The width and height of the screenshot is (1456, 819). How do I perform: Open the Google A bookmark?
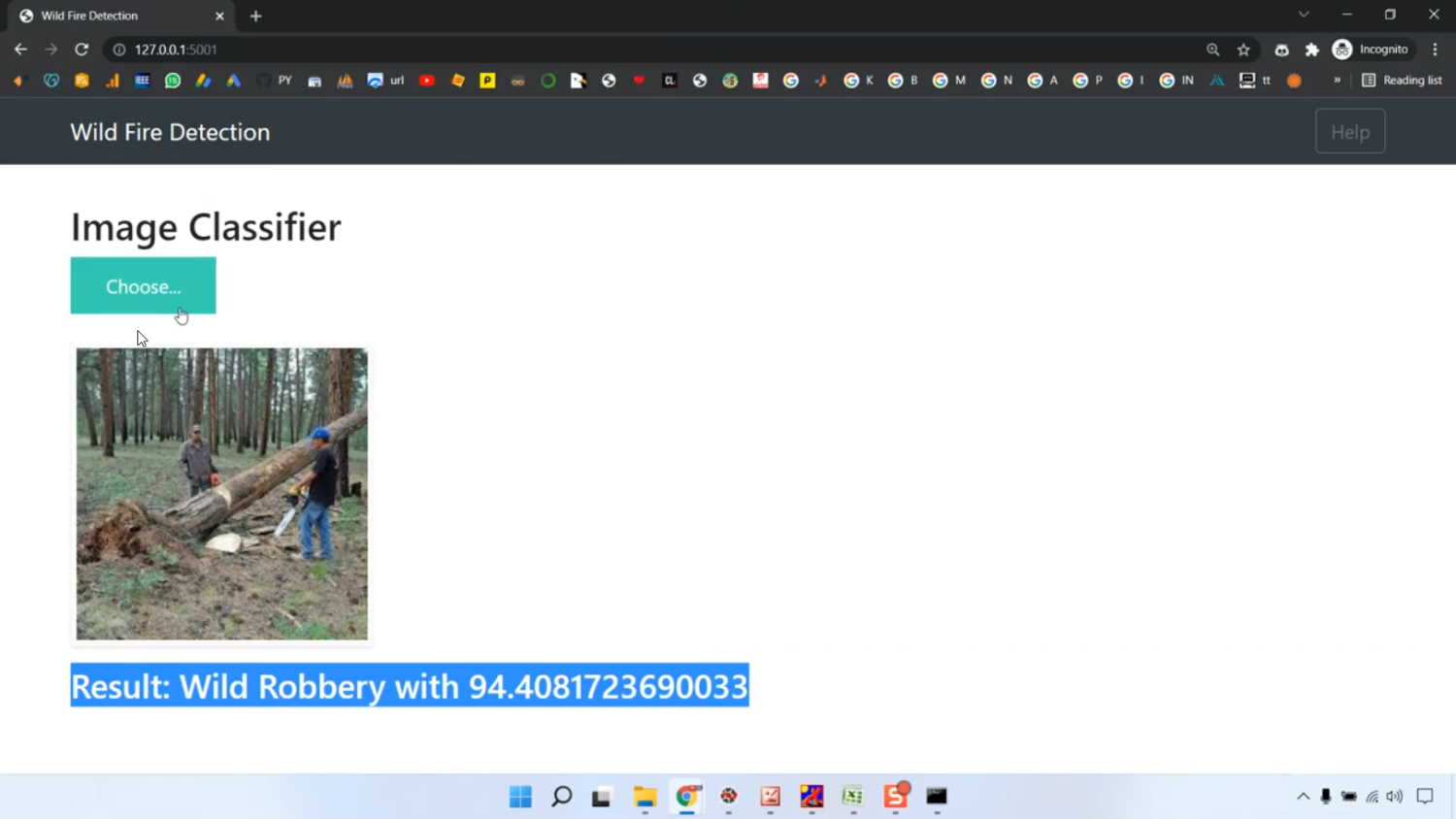pos(1043,81)
